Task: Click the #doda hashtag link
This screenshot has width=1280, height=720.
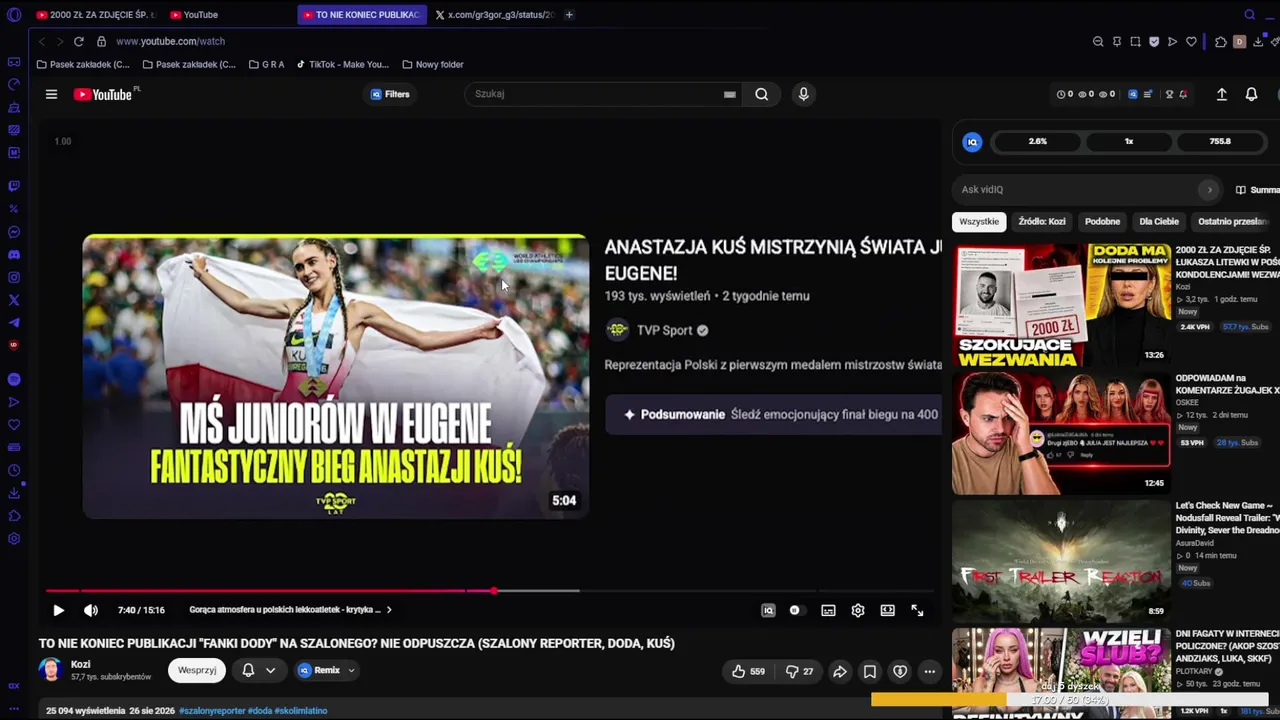Action: click(x=260, y=711)
